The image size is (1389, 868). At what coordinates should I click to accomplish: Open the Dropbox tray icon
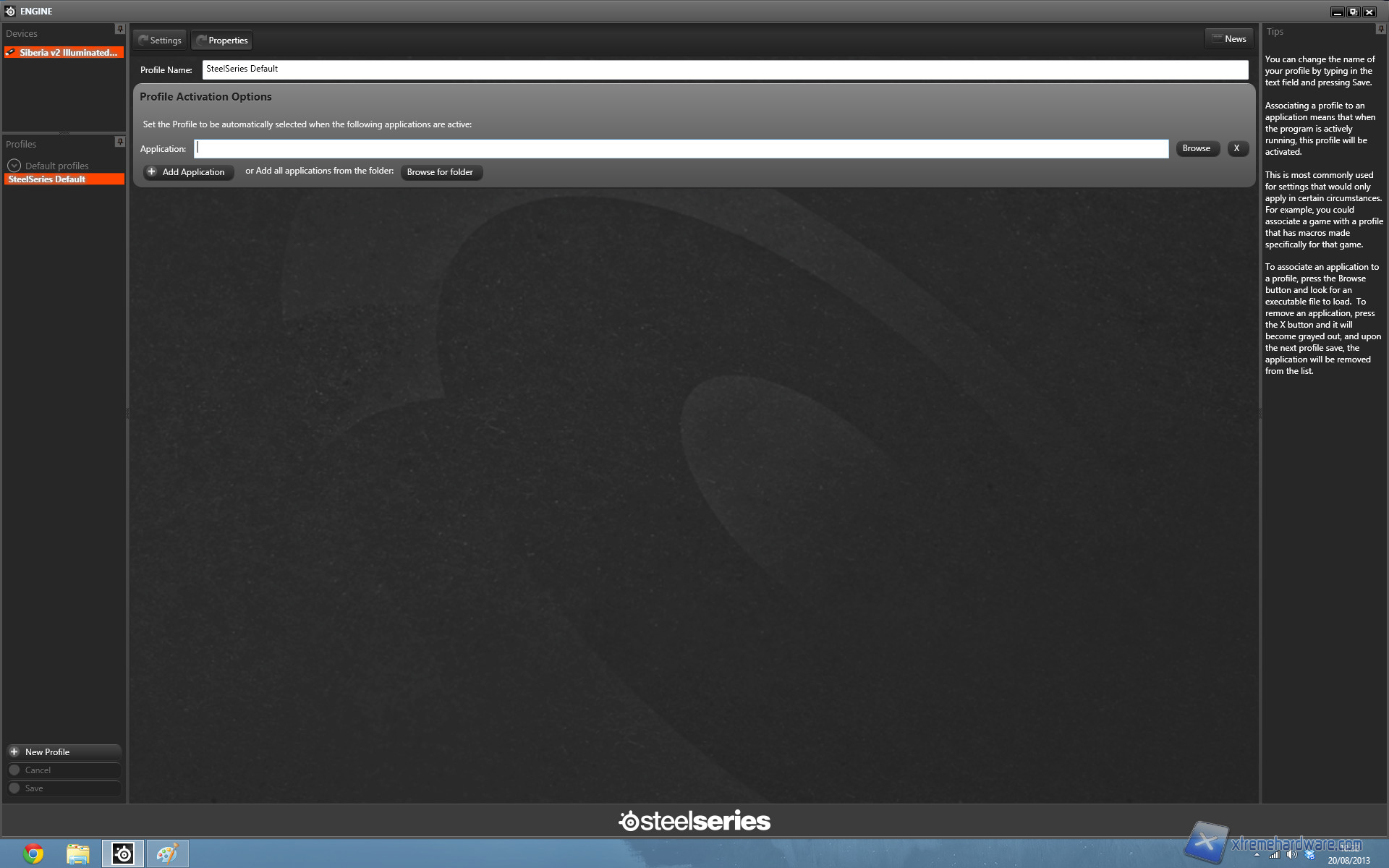pyautogui.click(x=1309, y=854)
